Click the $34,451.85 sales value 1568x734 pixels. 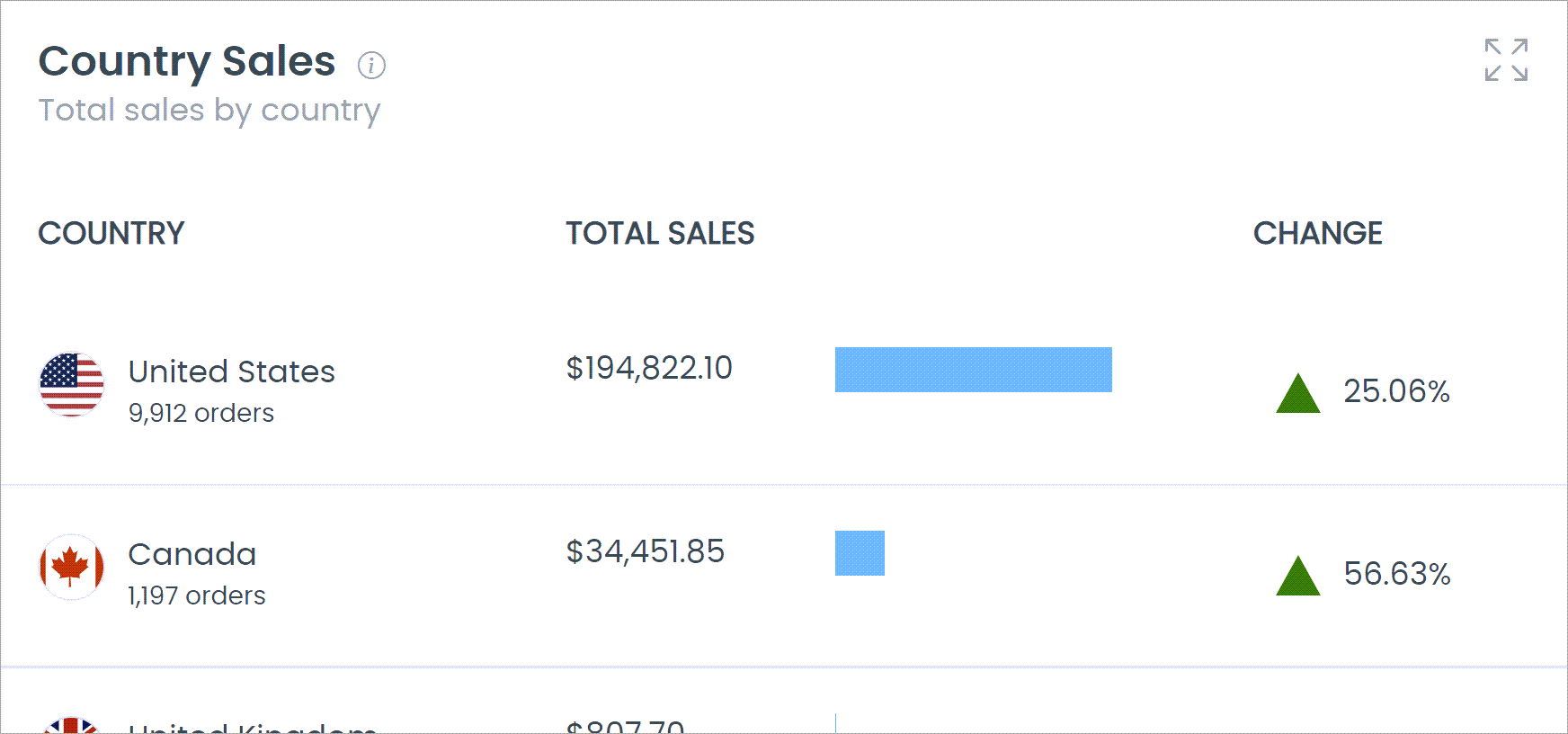pyautogui.click(x=645, y=552)
